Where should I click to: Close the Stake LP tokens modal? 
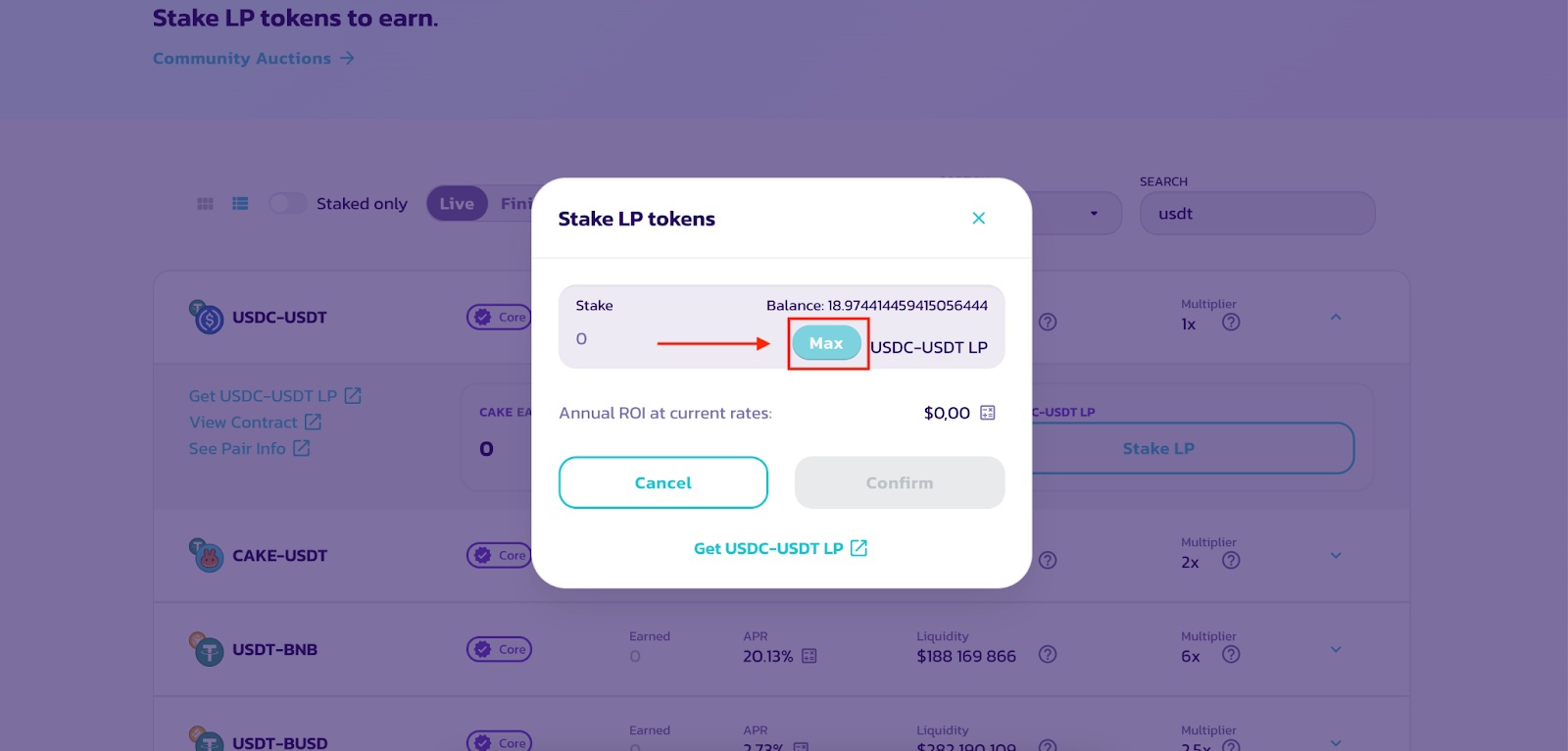pyautogui.click(x=978, y=219)
